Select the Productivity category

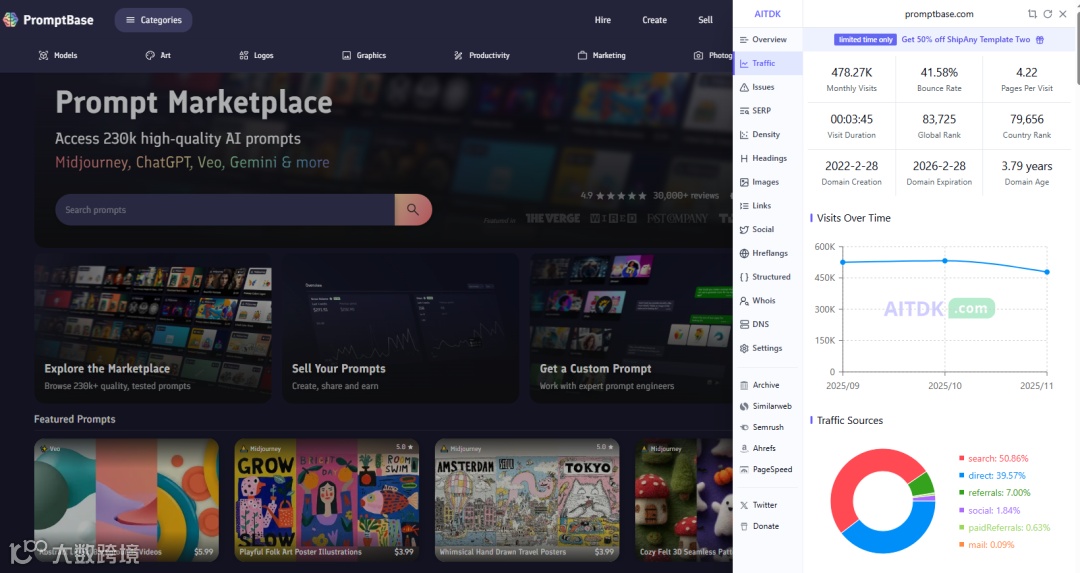coord(482,55)
